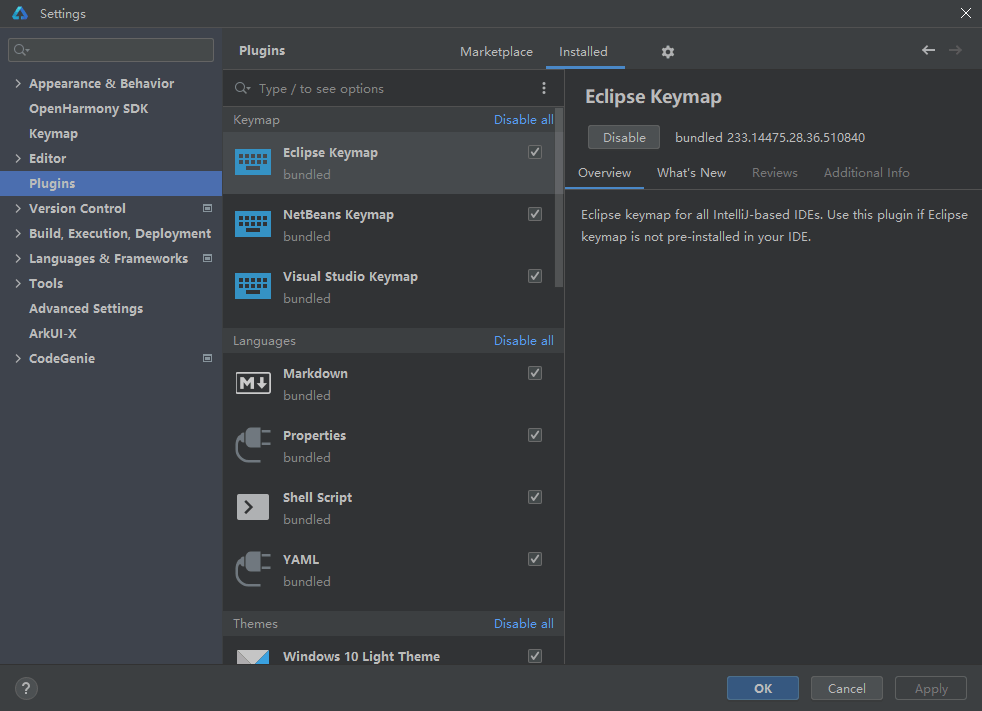Click the CodeGenie project-level icon

tap(207, 358)
